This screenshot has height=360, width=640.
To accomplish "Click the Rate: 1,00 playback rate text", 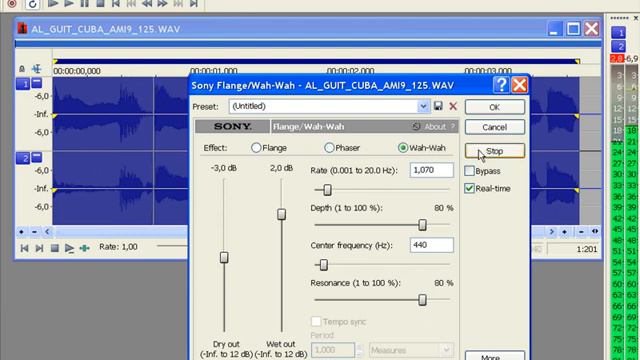I will pos(118,247).
